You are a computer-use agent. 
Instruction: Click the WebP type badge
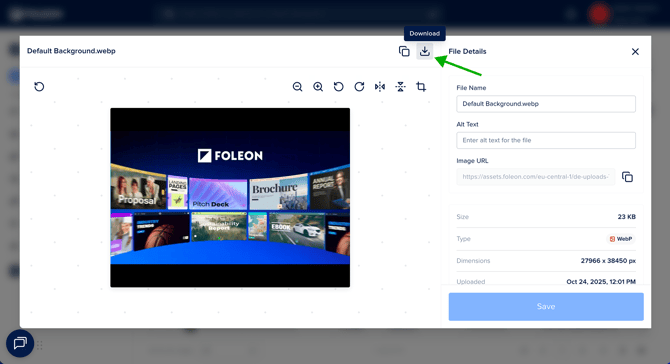point(621,239)
